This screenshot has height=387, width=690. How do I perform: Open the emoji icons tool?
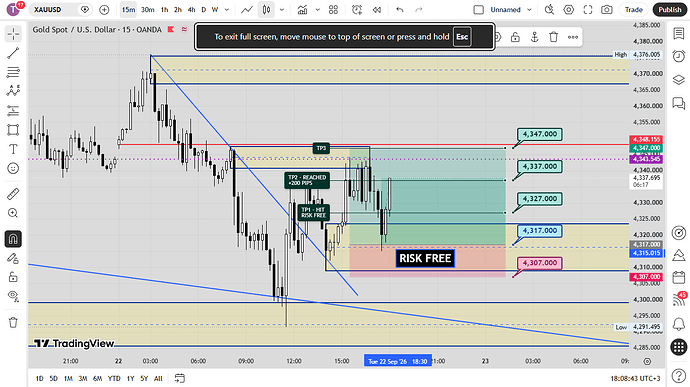[13, 168]
